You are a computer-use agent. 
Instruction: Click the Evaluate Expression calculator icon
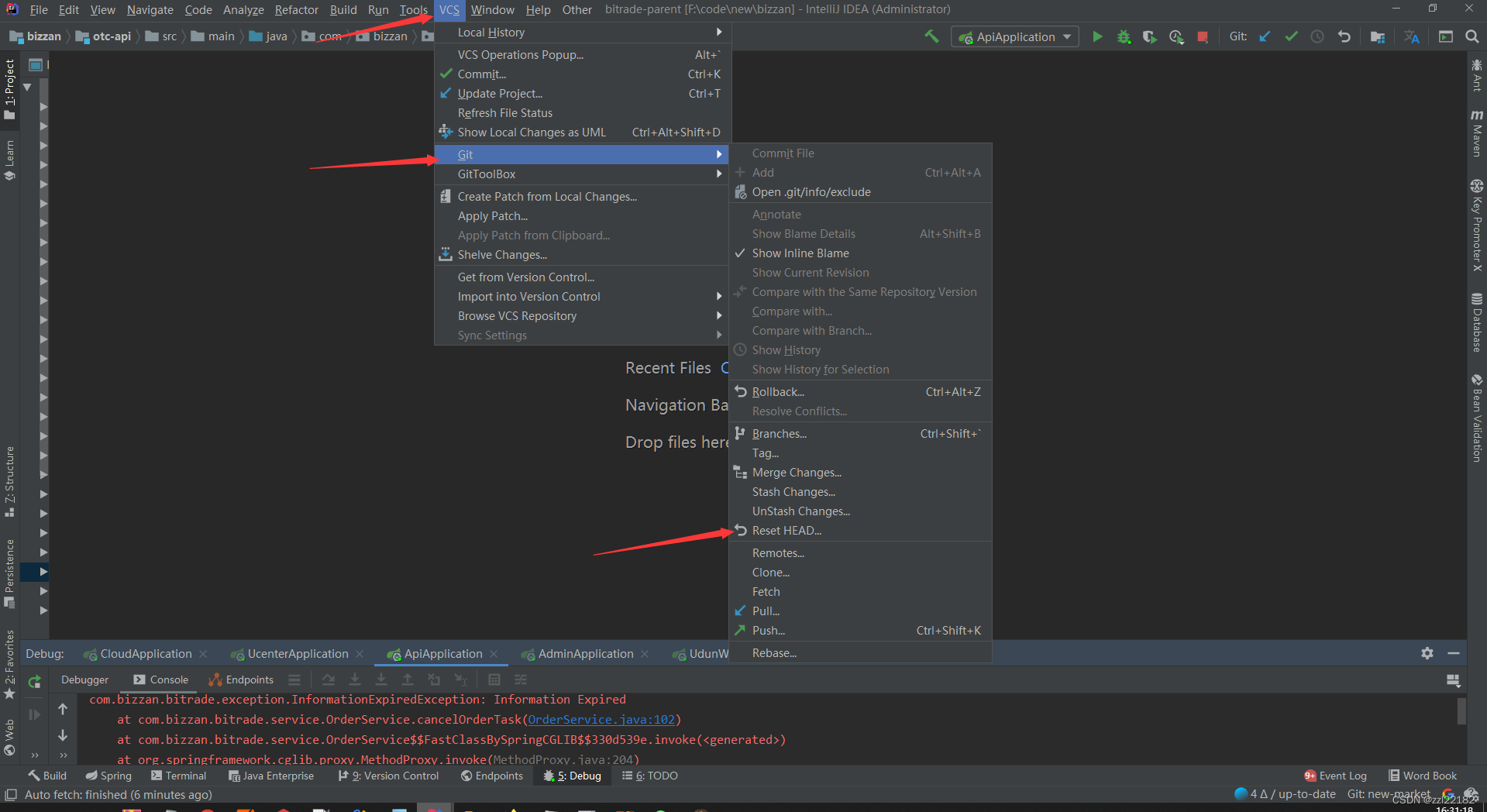coord(494,680)
